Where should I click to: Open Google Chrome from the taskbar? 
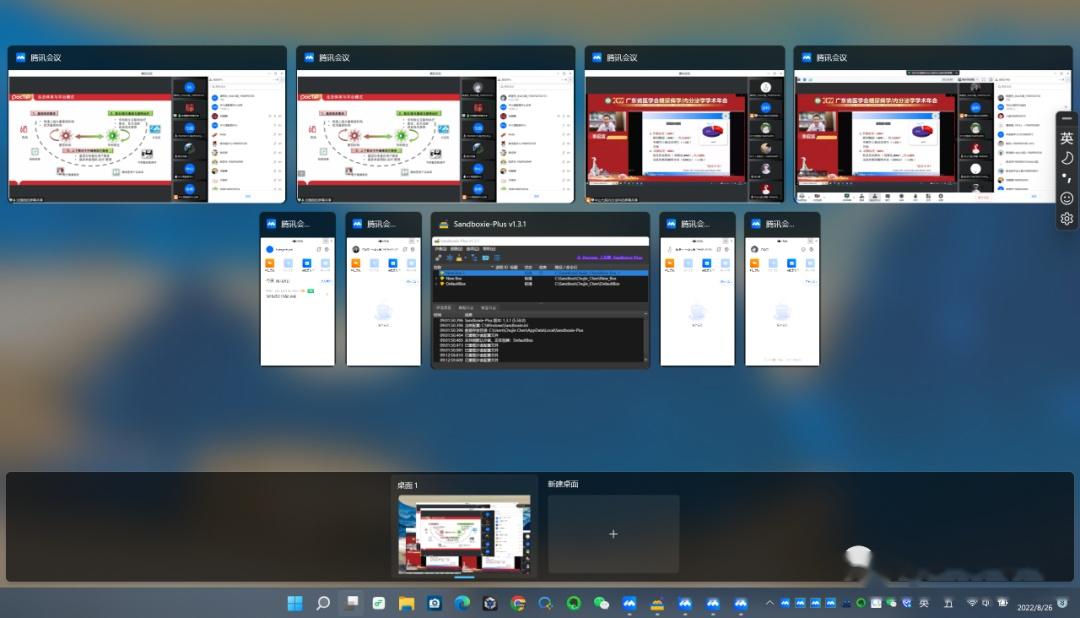pos(518,604)
